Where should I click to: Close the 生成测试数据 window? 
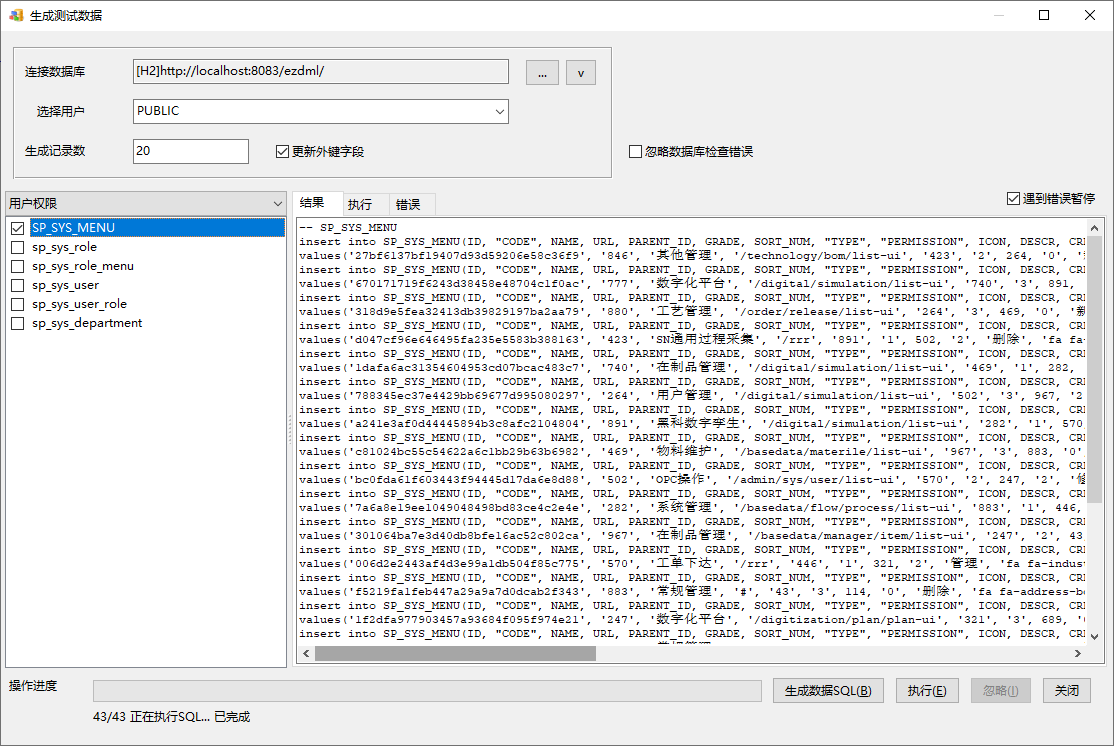point(1090,15)
